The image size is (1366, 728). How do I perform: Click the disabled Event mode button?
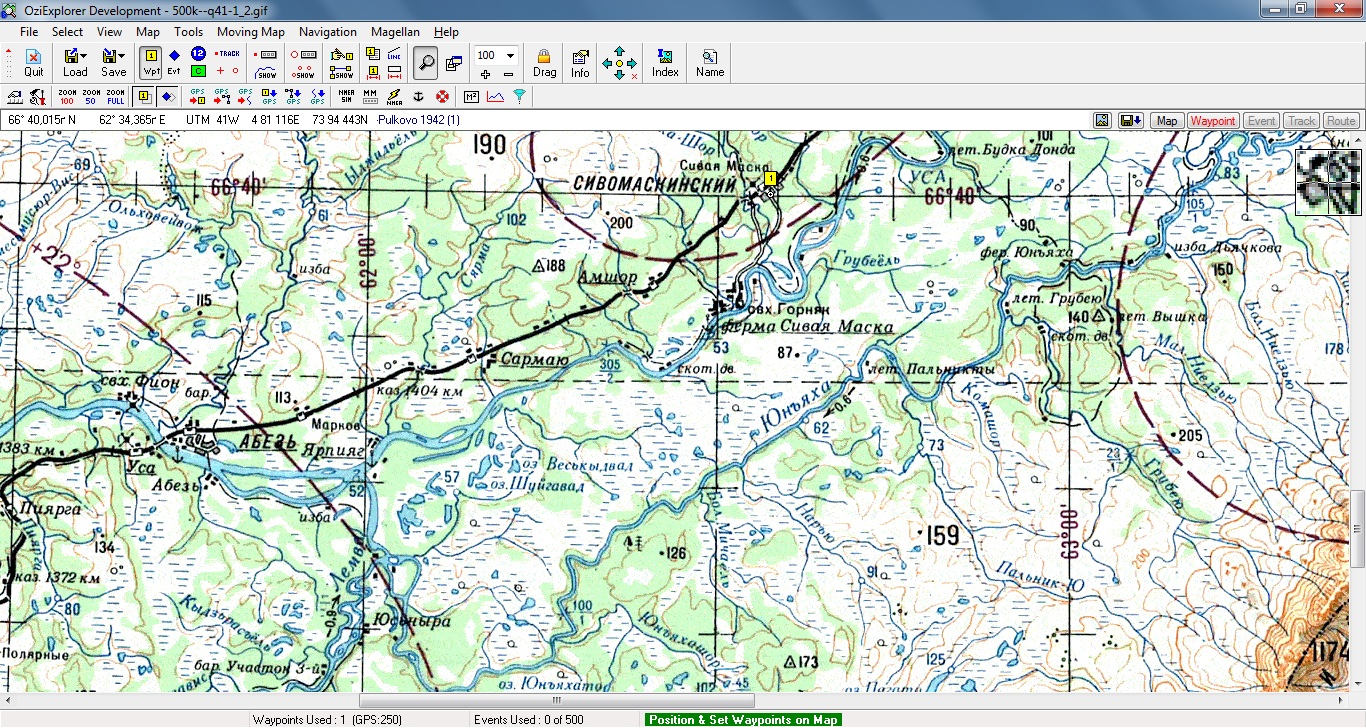coord(1262,121)
